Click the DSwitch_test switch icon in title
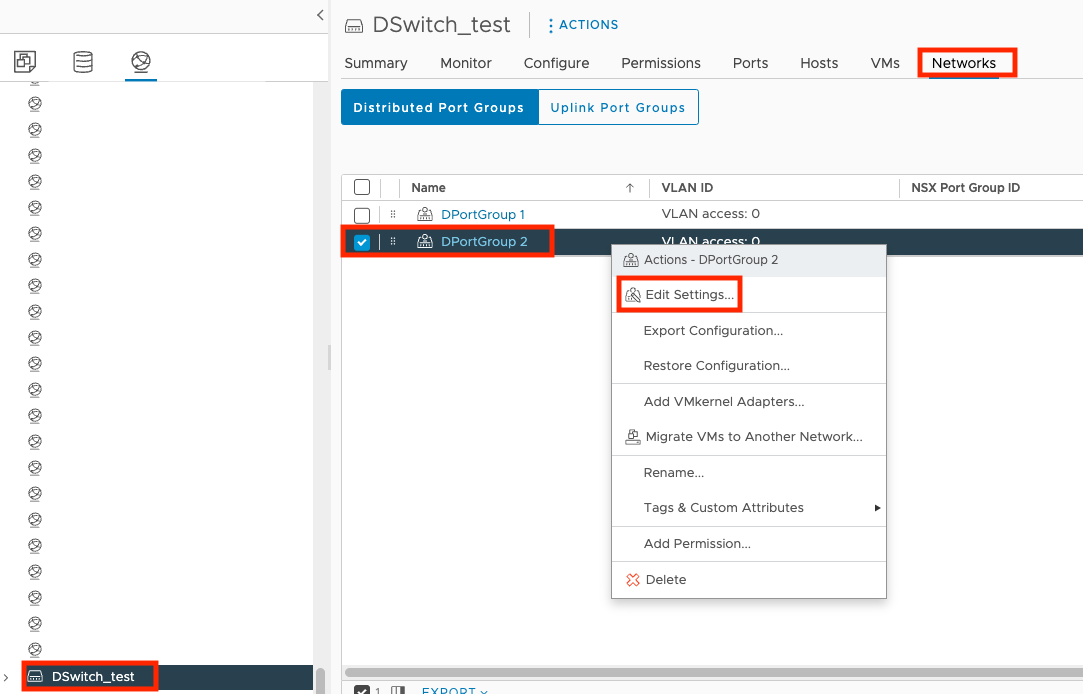The height and width of the screenshot is (694, 1083). pyautogui.click(x=353, y=26)
